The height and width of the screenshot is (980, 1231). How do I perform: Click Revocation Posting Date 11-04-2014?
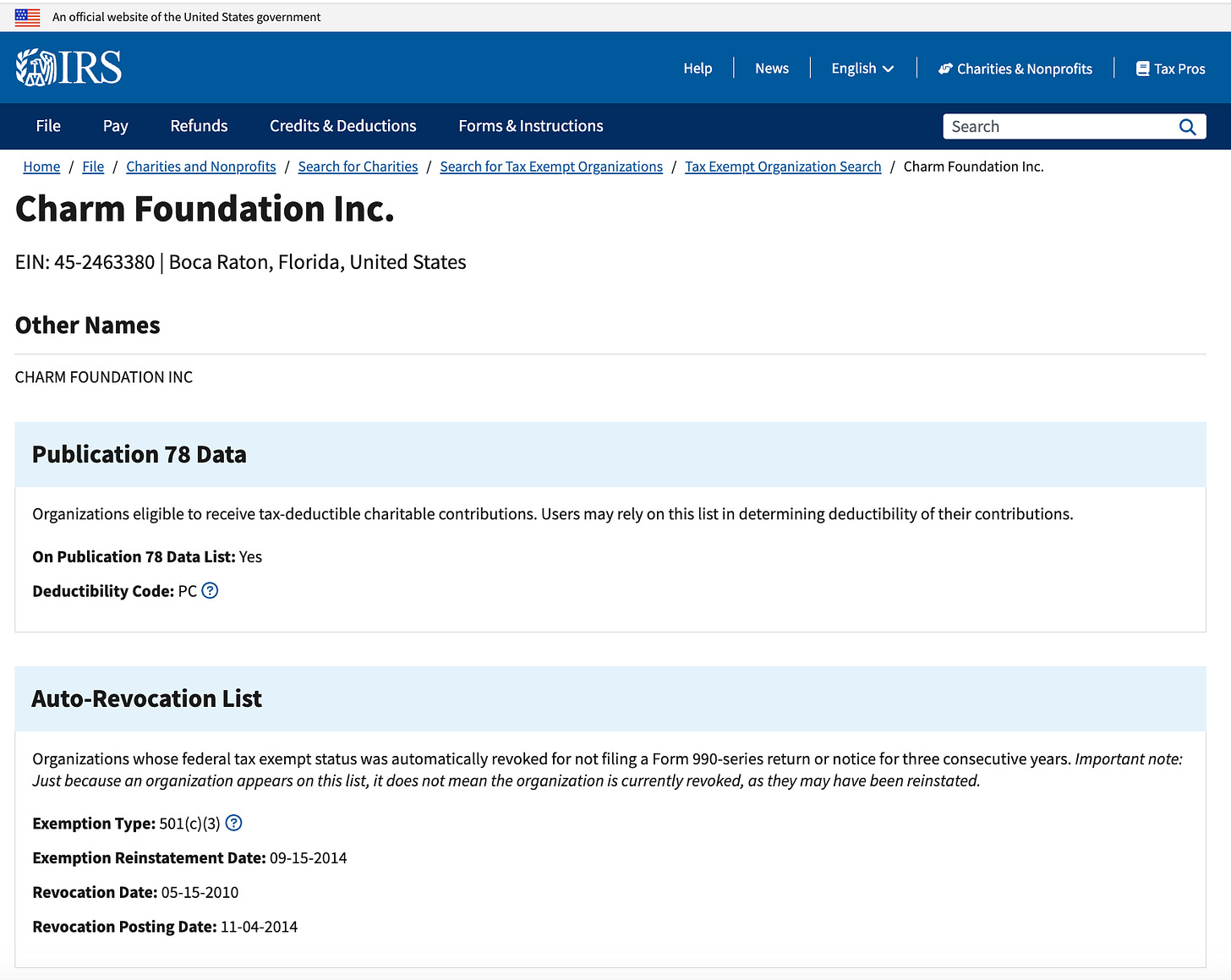[x=165, y=927]
